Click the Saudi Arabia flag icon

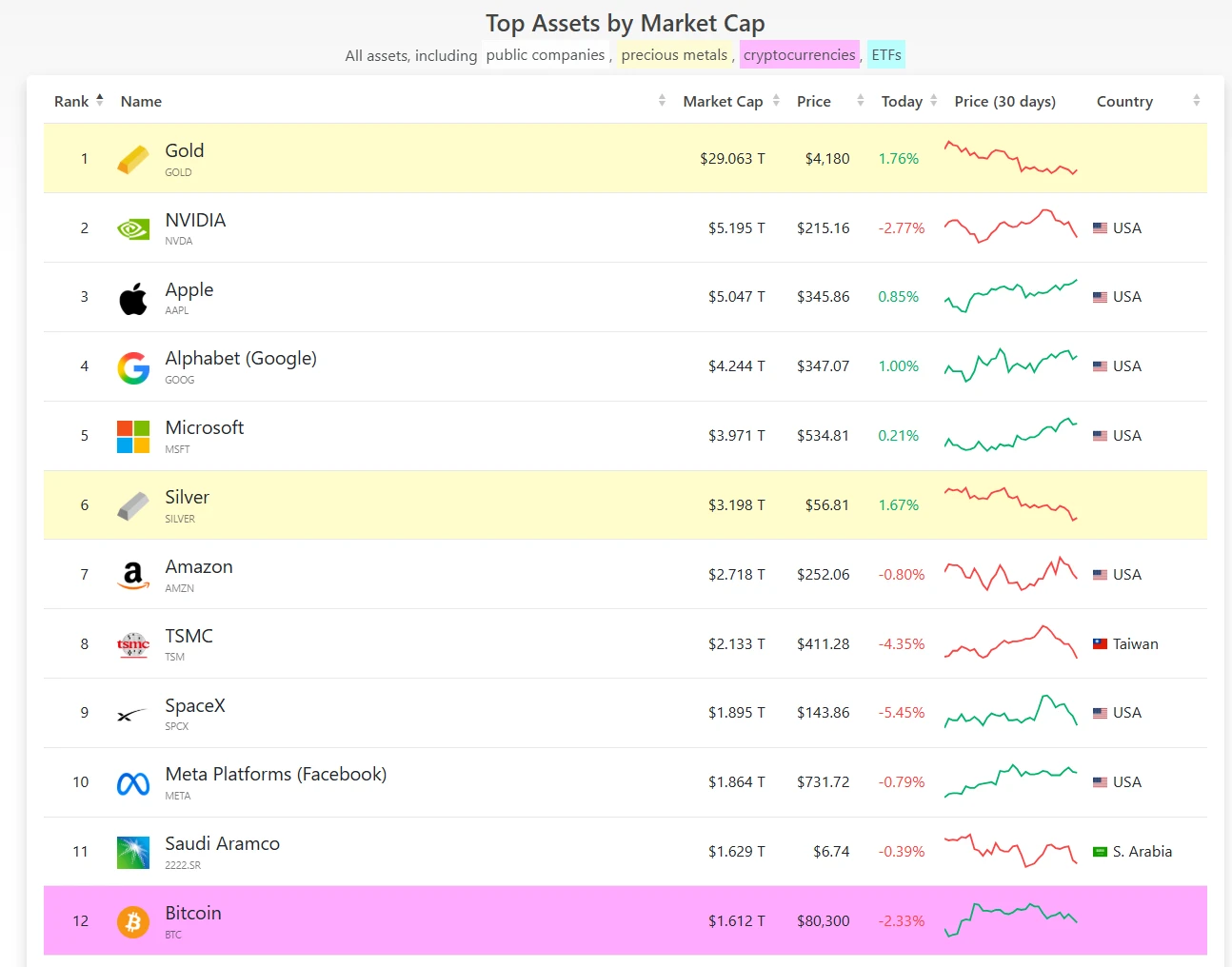click(1100, 852)
